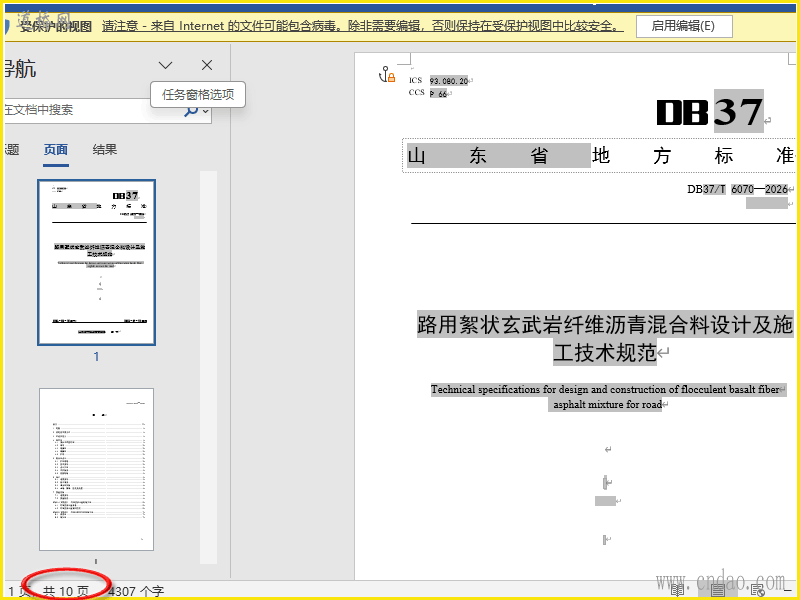
Task: Click the standard number DB37/T 6070—2026
Action: tap(737, 189)
